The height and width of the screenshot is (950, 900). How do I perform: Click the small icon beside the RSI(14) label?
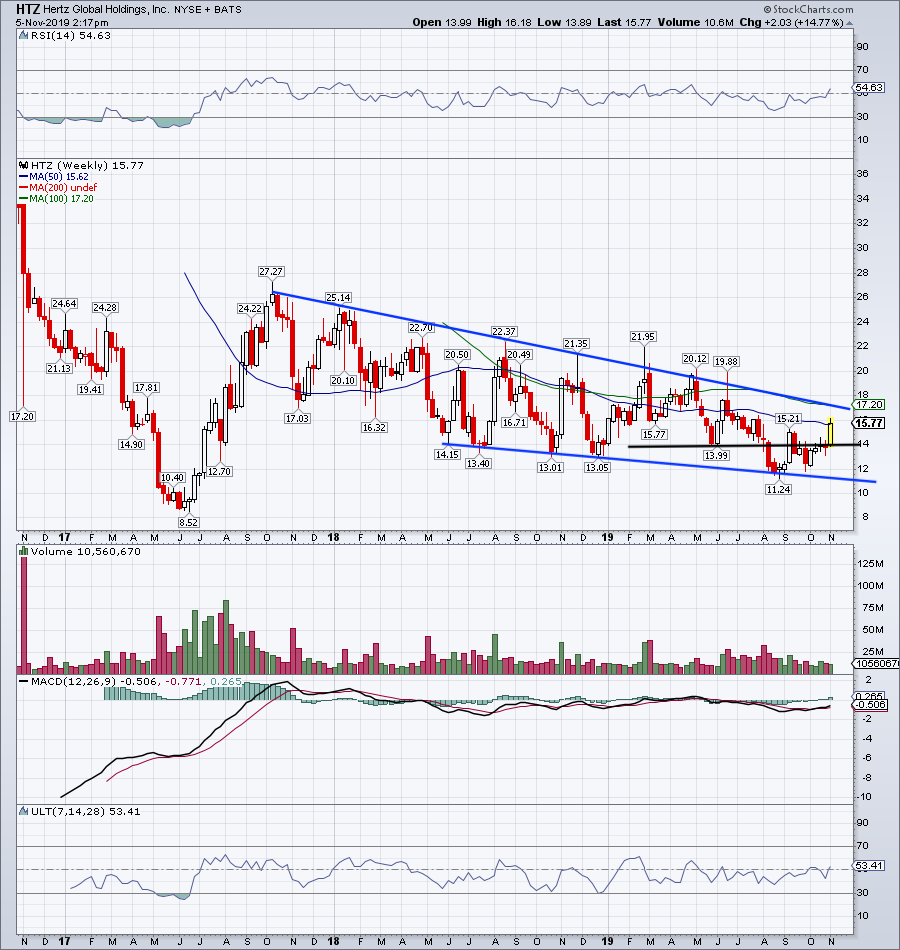click(24, 35)
